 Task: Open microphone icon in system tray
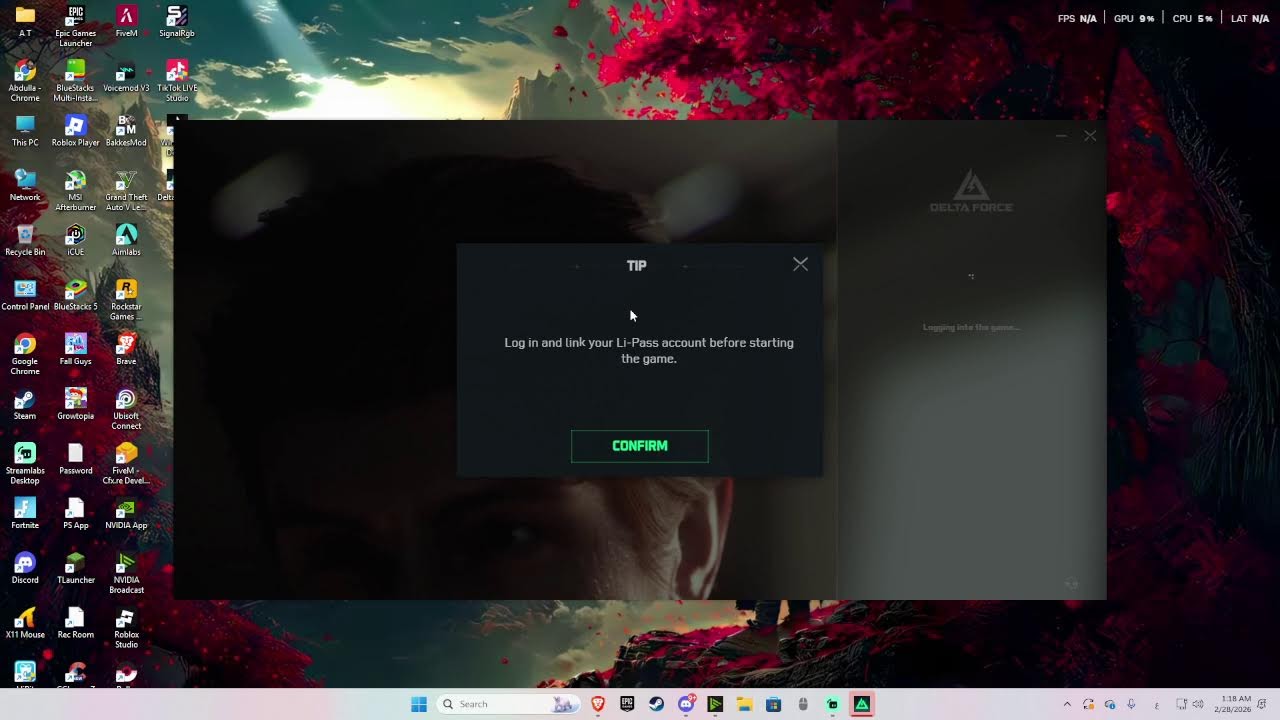coord(1131,704)
